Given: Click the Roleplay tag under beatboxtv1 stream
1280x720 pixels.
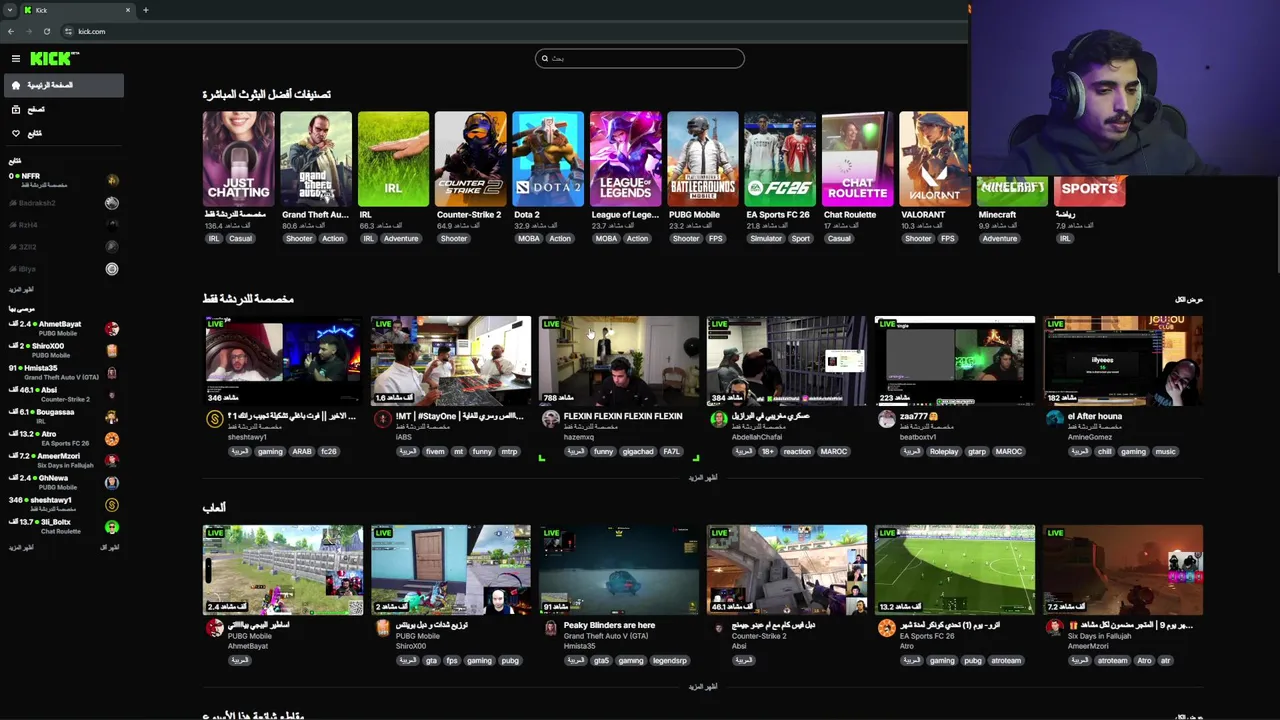Looking at the screenshot, I should point(943,451).
